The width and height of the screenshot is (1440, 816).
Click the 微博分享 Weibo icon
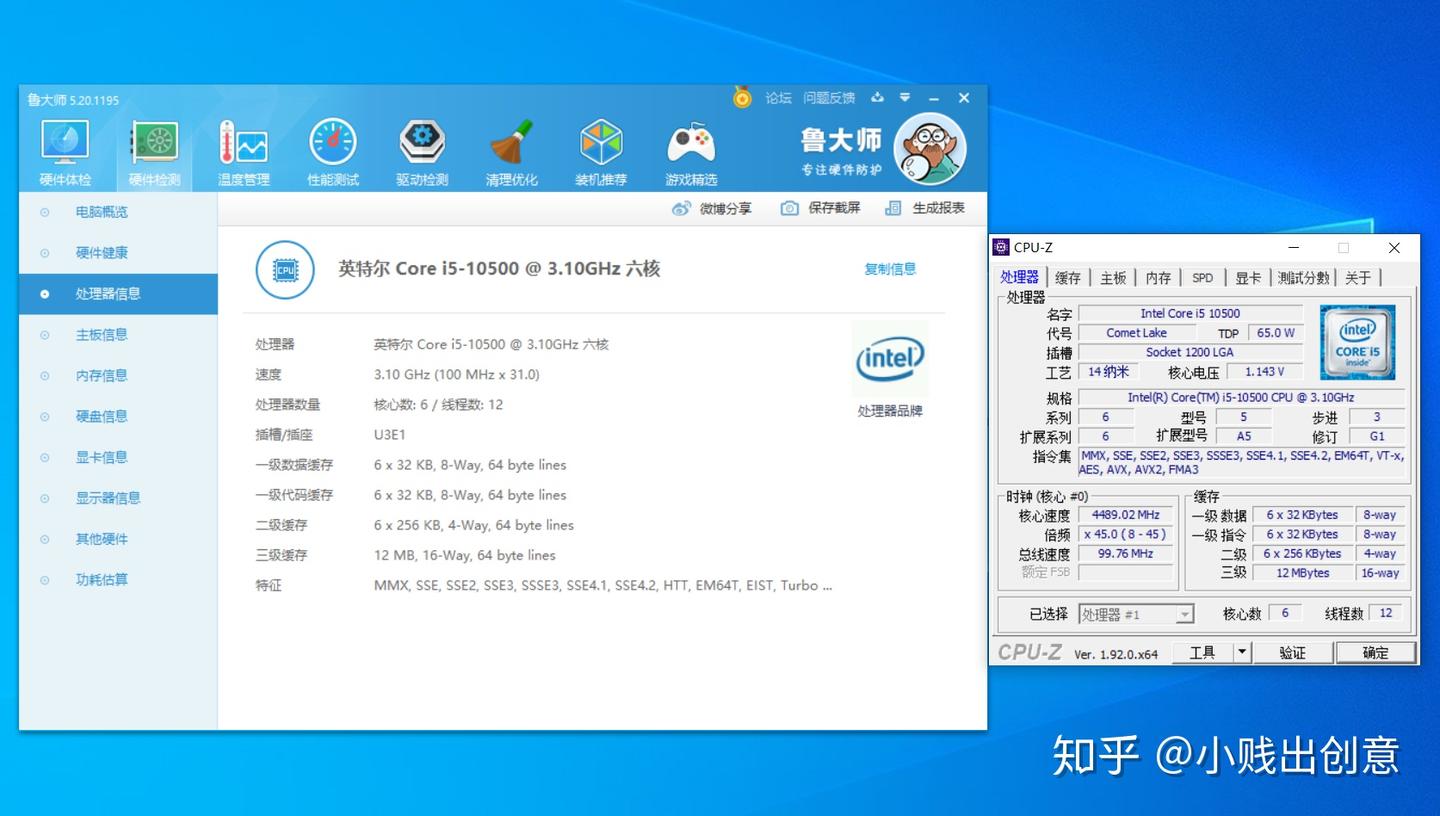[681, 208]
